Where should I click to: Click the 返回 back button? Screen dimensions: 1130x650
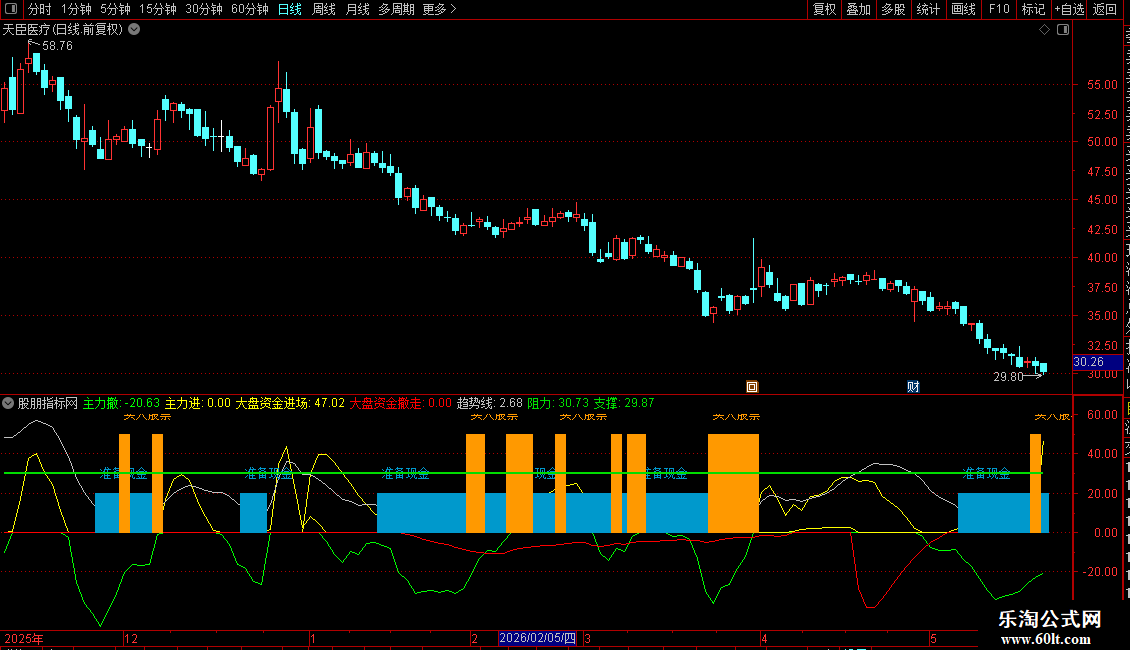pos(1104,9)
